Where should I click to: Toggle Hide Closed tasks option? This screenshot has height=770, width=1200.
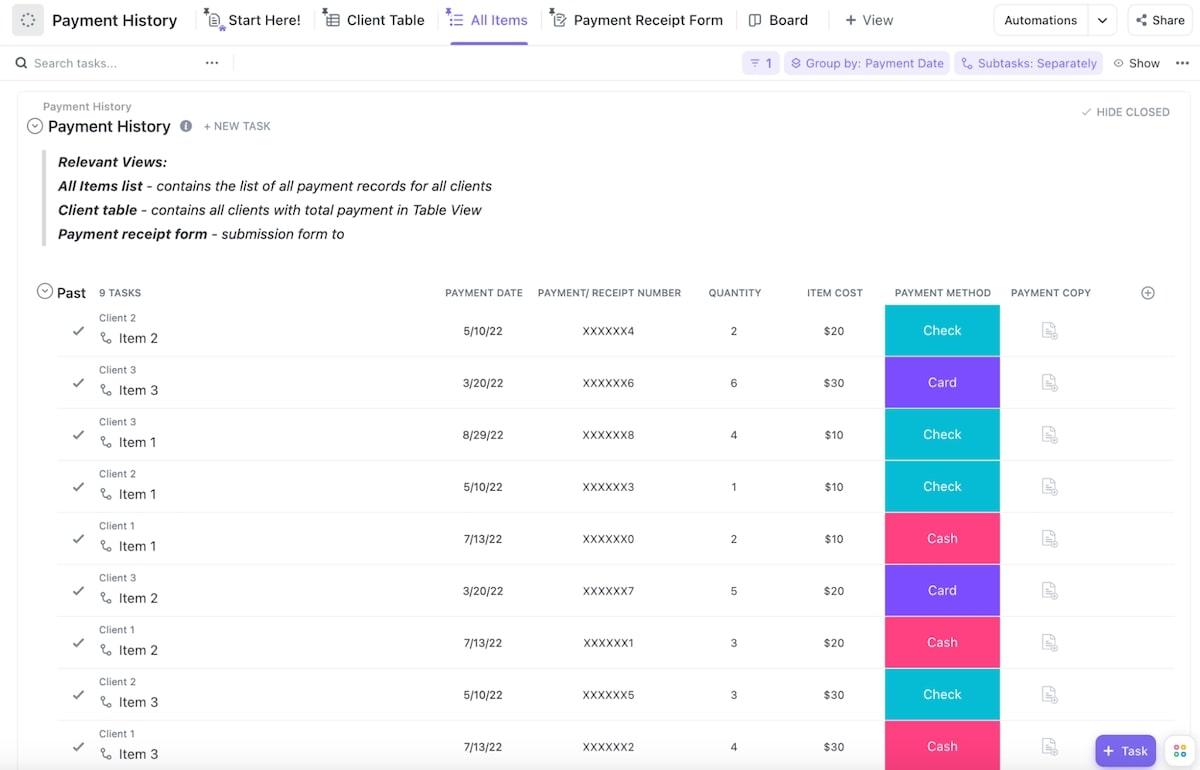[x=1125, y=112]
